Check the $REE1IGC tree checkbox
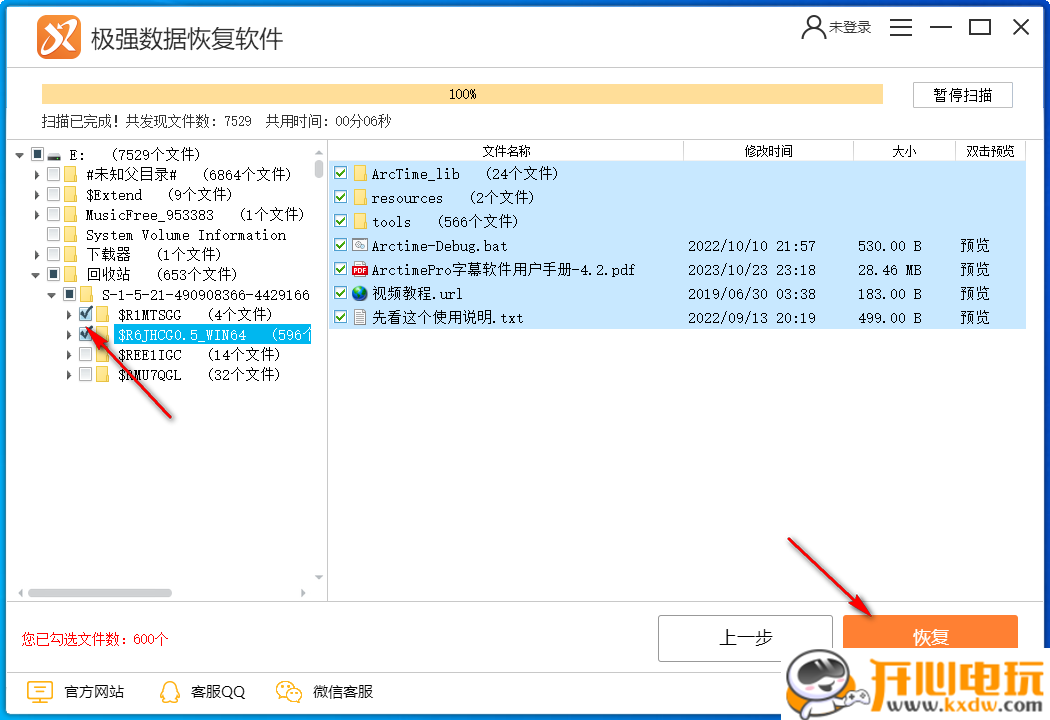 [x=86, y=354]
